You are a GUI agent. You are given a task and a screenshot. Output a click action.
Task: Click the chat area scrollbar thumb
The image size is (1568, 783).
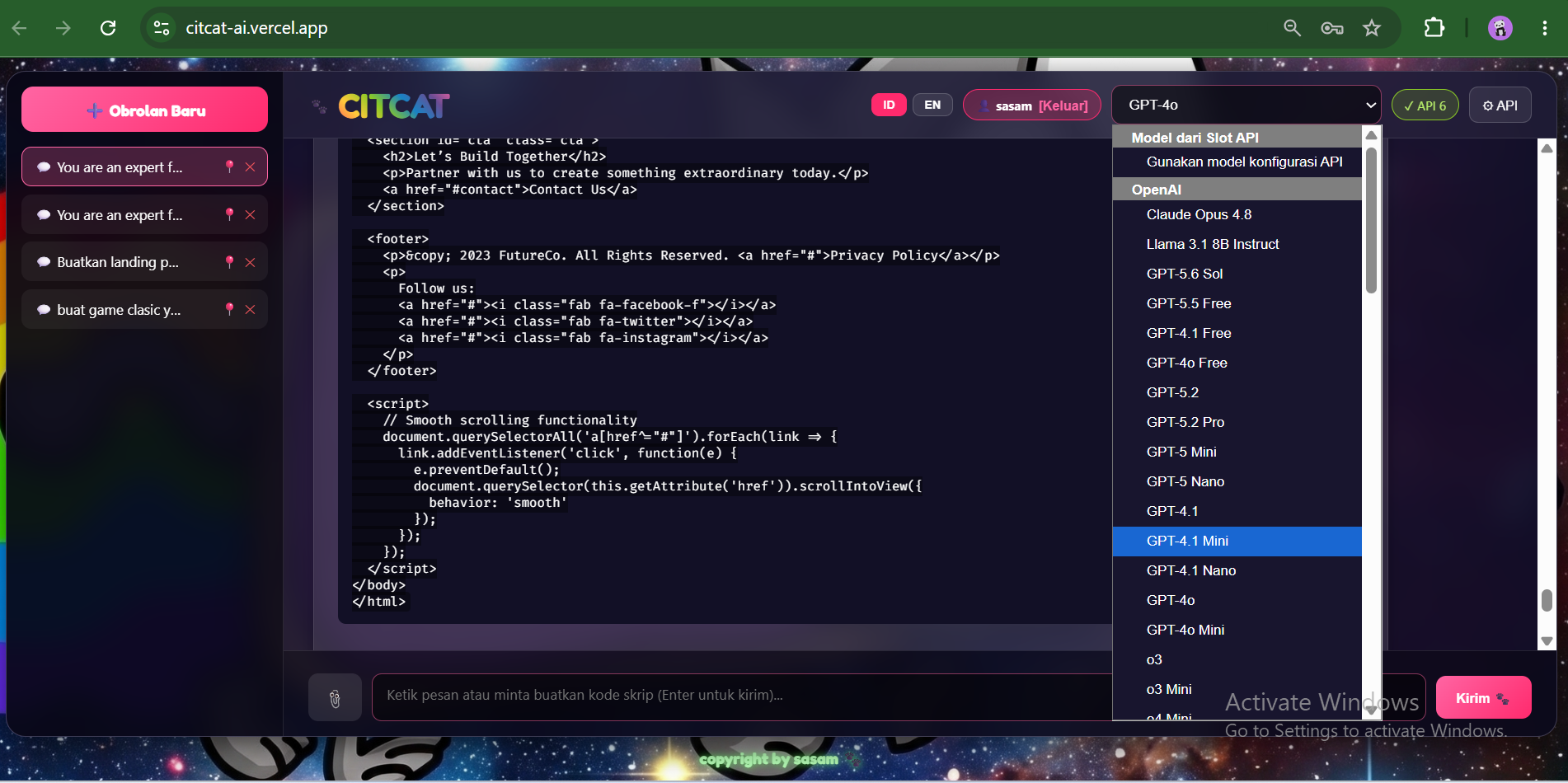pos(1547,600)
